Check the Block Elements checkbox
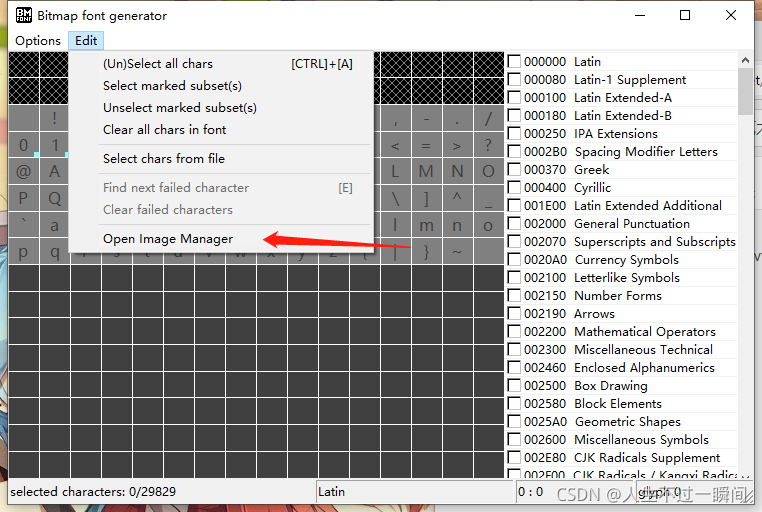 514,404
